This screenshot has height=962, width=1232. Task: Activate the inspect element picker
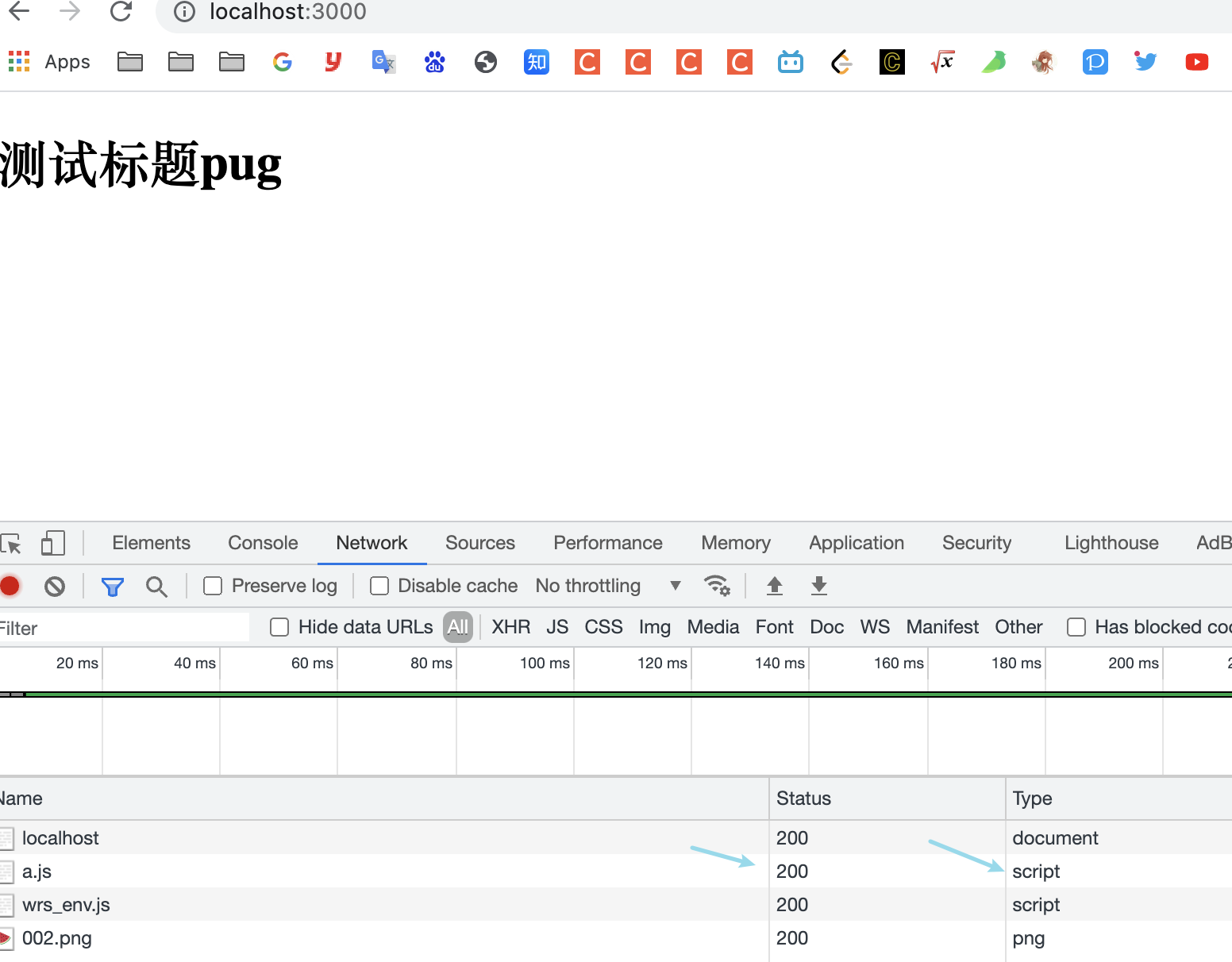(x=11, y=544)
